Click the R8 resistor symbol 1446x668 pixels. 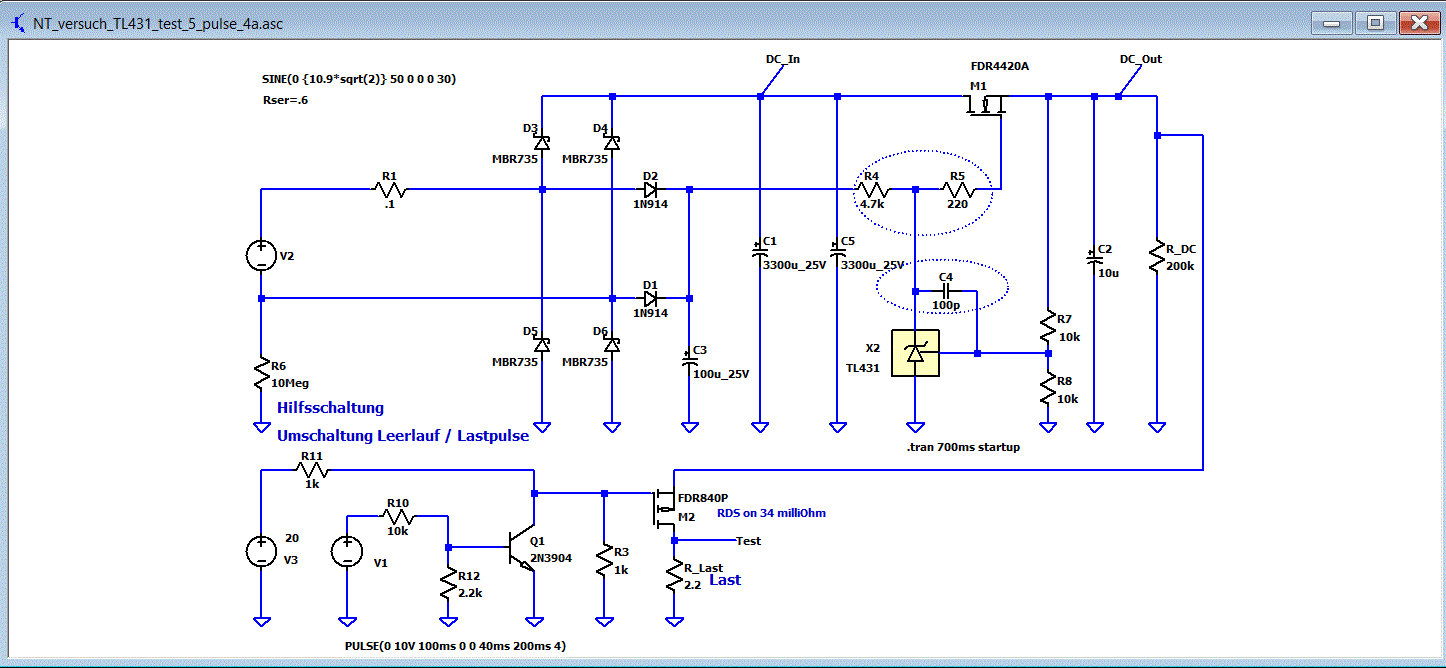click(x=1048, y=389)
